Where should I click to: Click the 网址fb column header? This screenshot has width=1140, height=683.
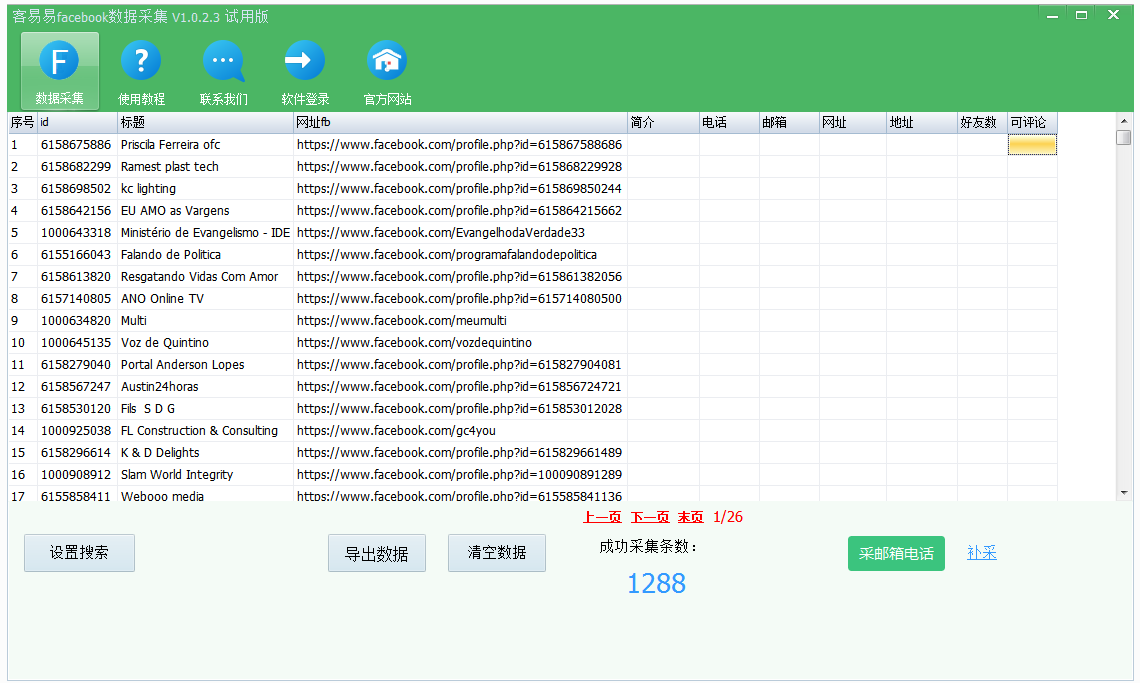460,122
